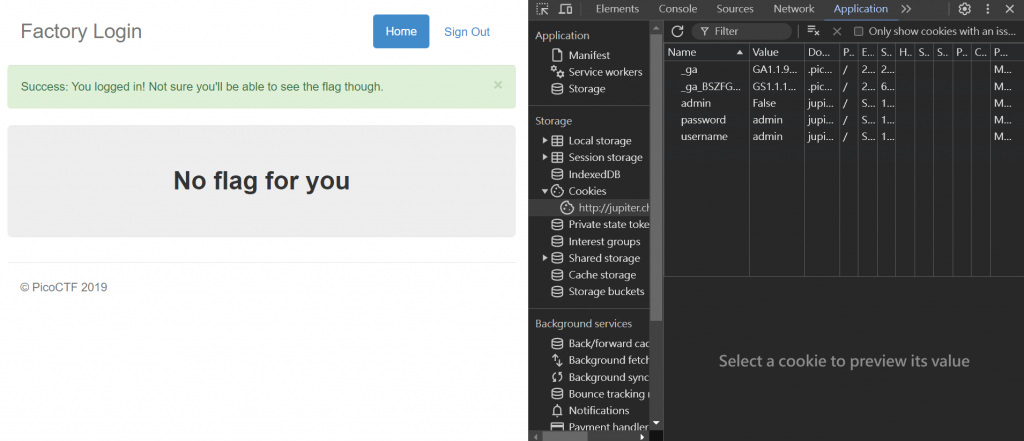Click sidebar scroll down arrow

point(656,423)
